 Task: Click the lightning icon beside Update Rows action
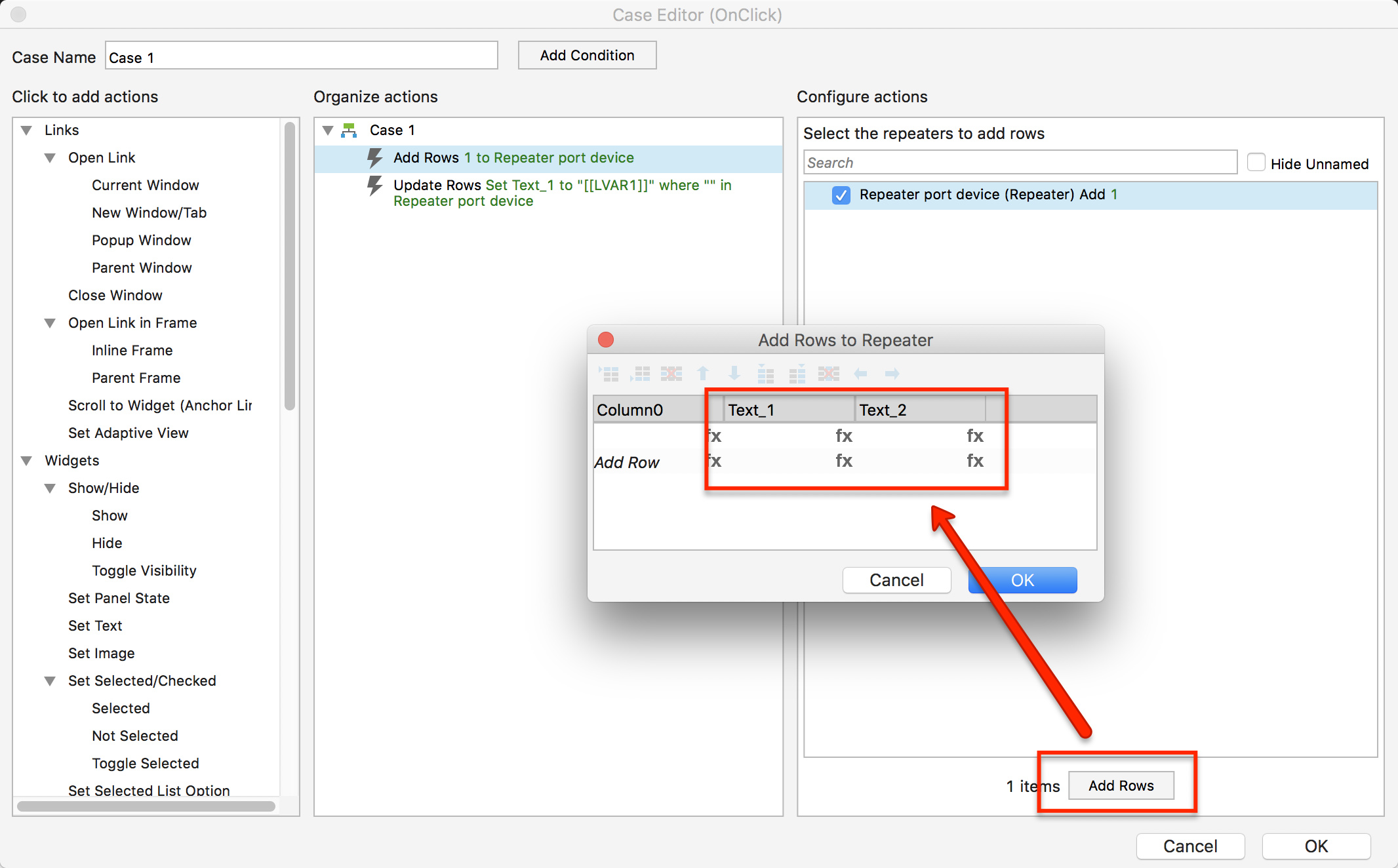pos(374,186)
